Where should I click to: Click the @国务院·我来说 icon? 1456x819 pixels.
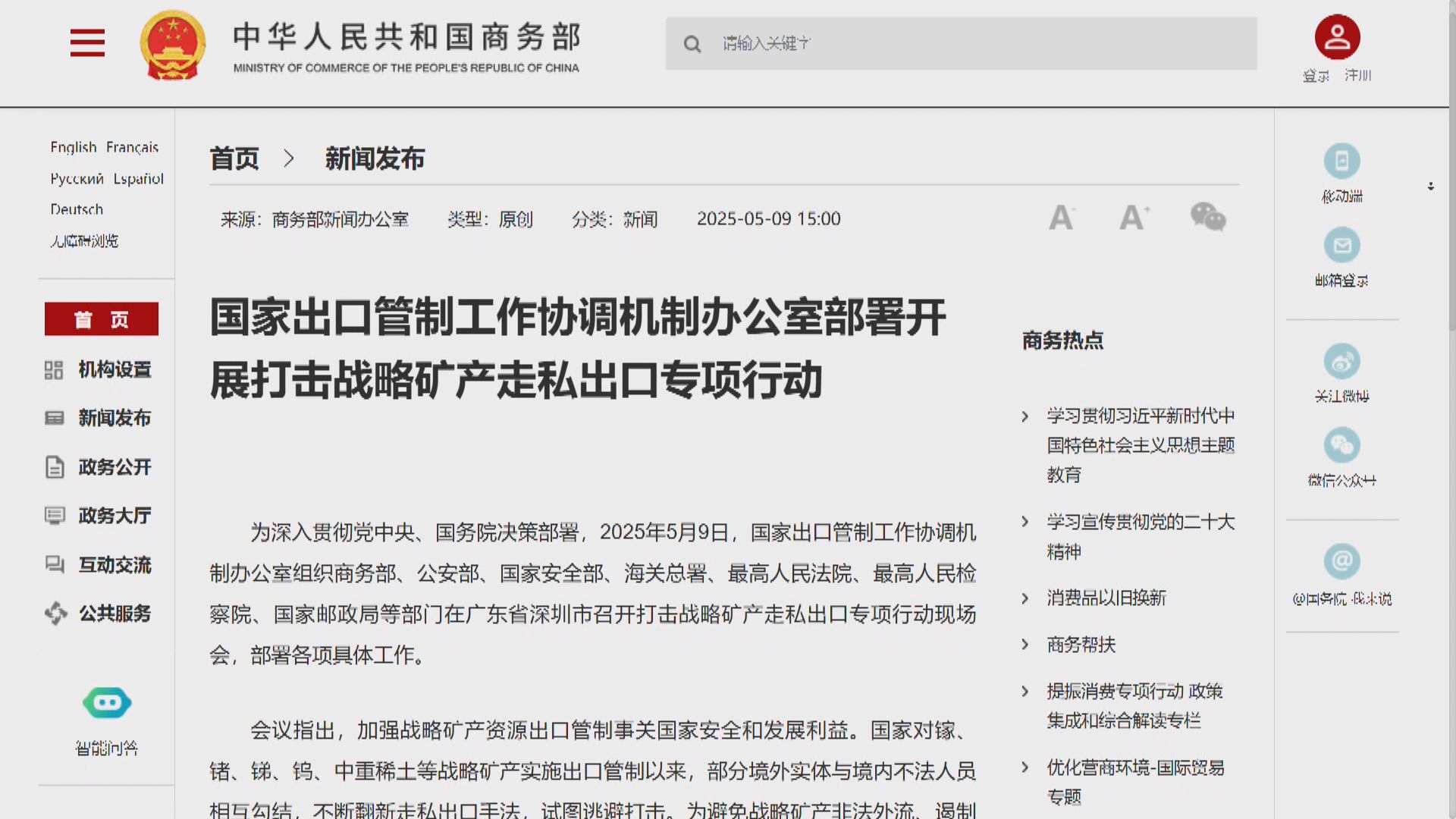pos(1341,561)
